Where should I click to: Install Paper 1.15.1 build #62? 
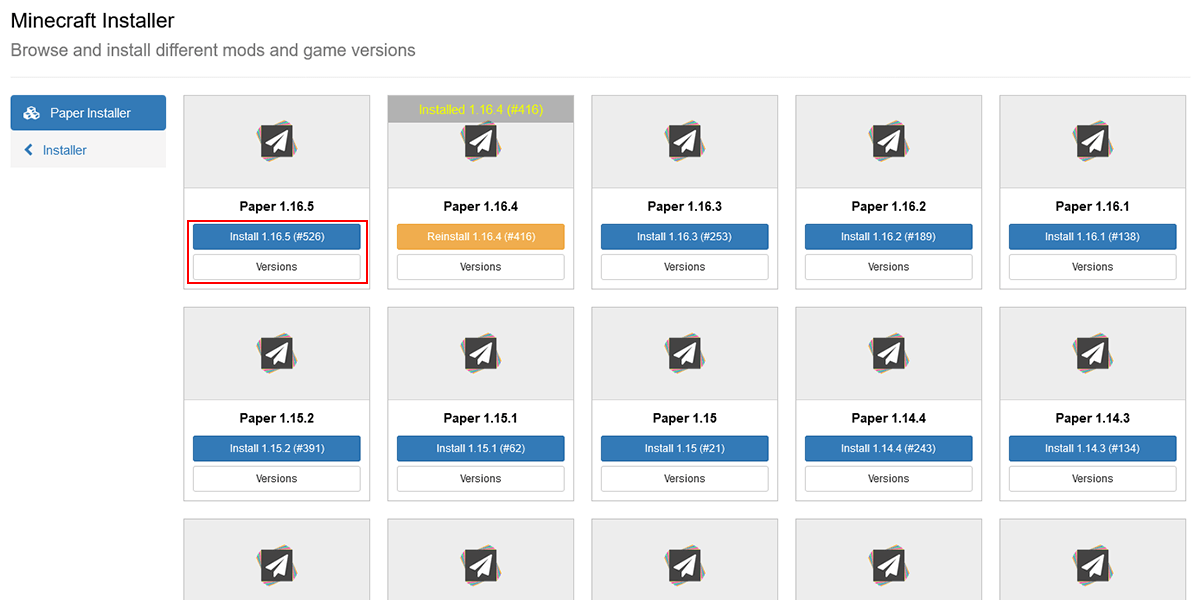(x=481, y=449)
